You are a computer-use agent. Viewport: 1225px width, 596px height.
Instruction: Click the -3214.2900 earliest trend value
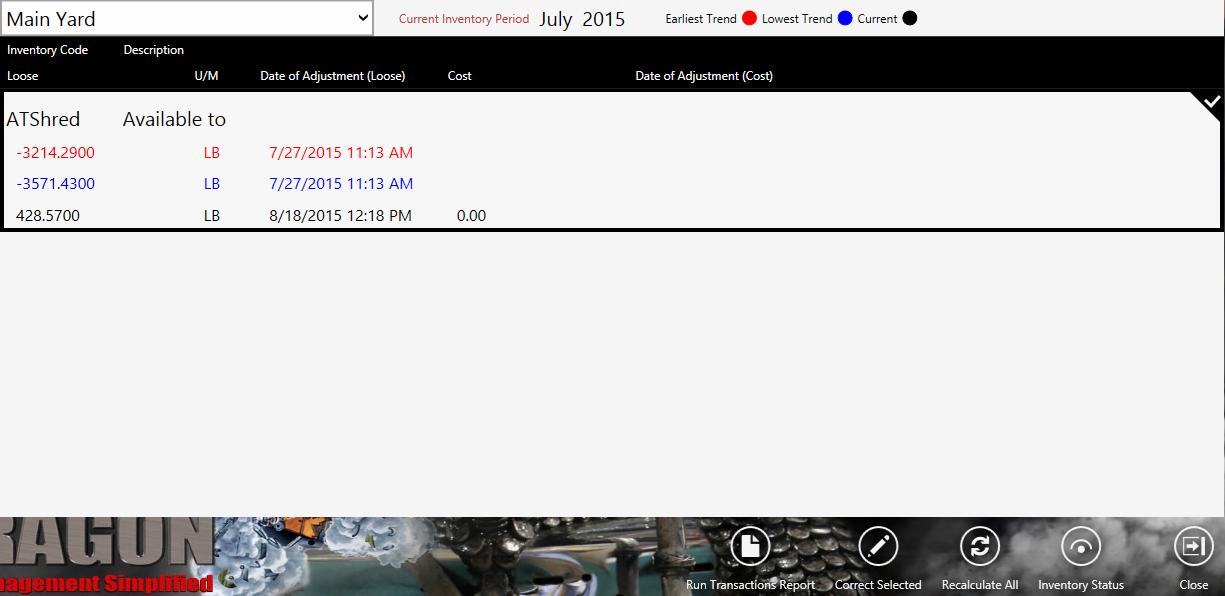[x=56, y=153]
